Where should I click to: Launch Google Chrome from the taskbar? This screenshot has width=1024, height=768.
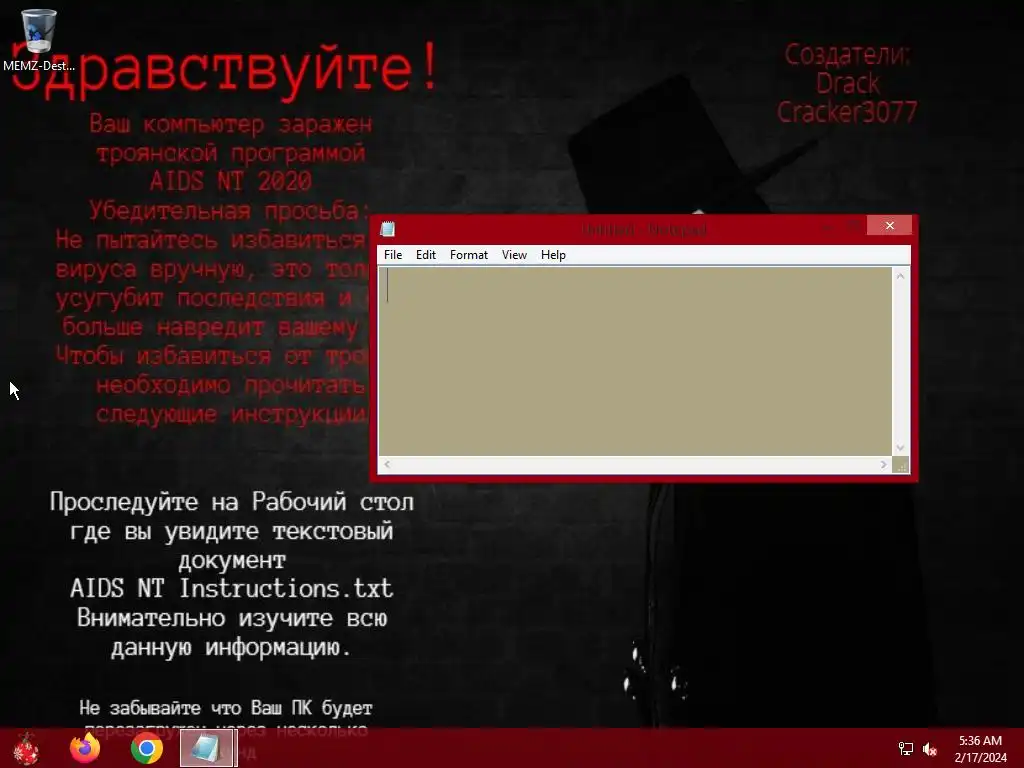pos(147,748)
